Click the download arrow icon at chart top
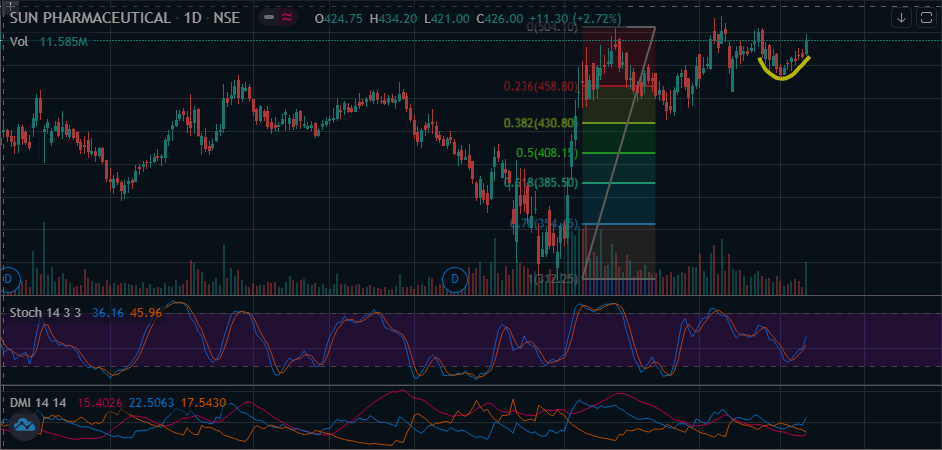Screen dimensions: 942x450 click(901, 18)
